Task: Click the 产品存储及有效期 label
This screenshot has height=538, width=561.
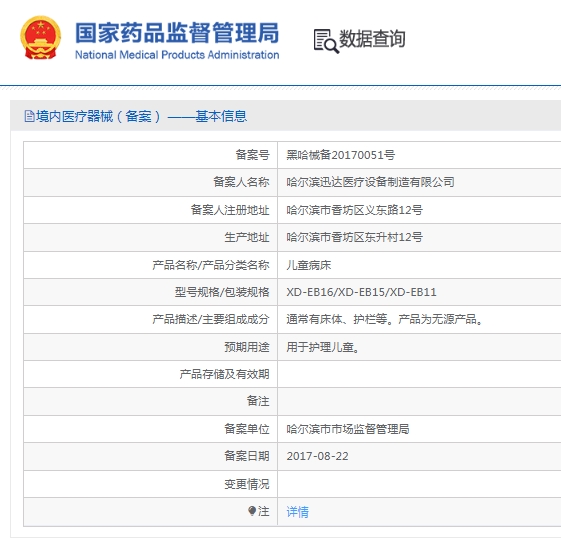Action: [224, 374]
